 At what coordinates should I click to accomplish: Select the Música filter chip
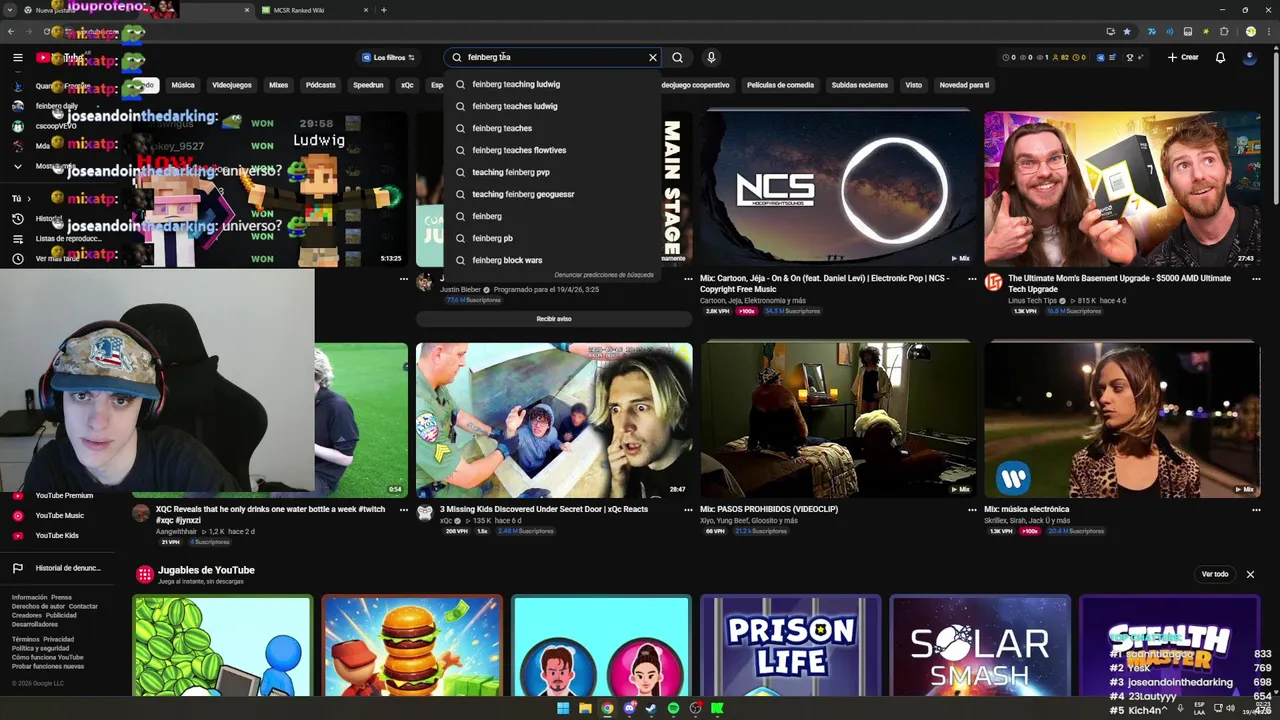[x=183, y=85]
